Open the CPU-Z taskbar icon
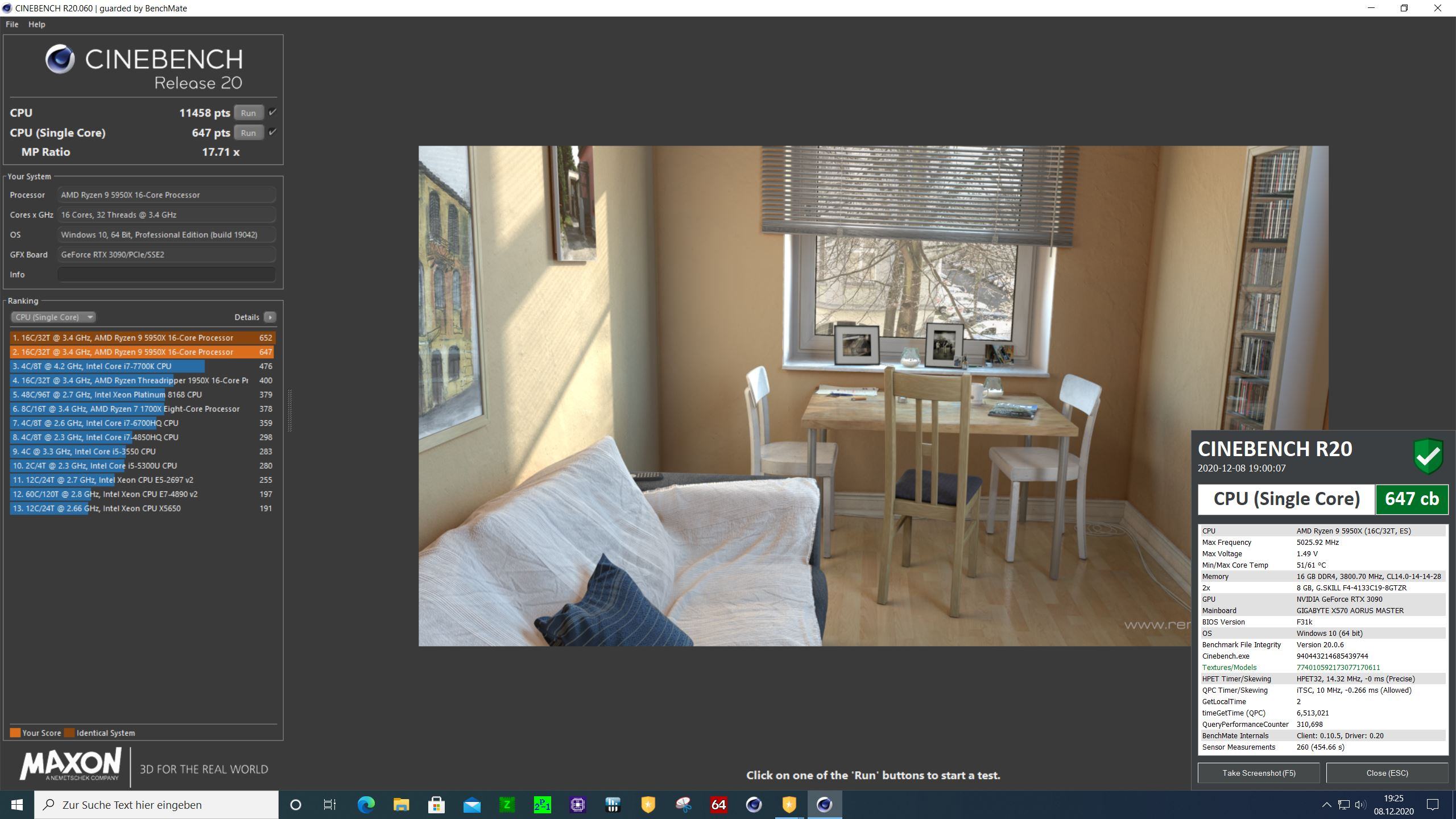 pyautogui.click(x=577, y=805)
